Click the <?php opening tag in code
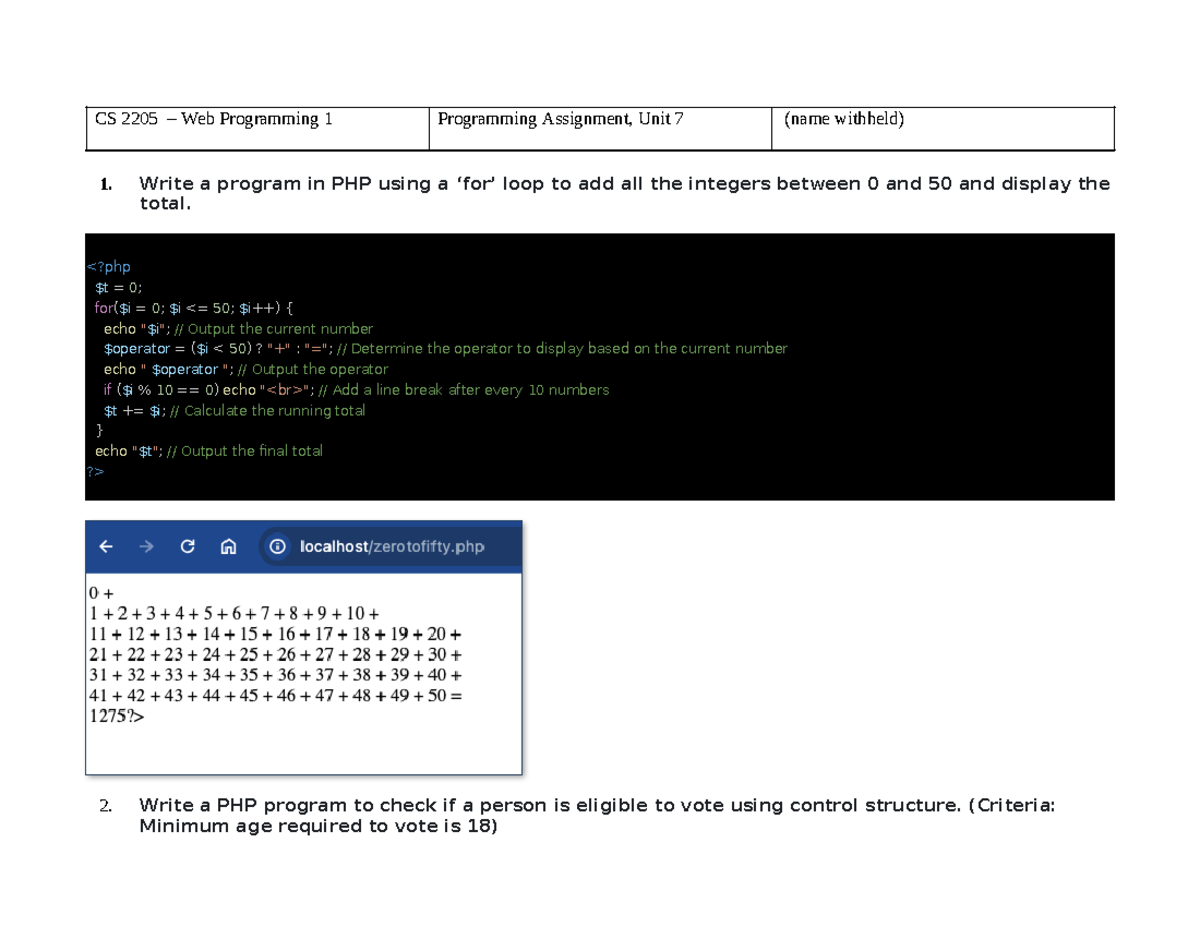 [107, 266]
